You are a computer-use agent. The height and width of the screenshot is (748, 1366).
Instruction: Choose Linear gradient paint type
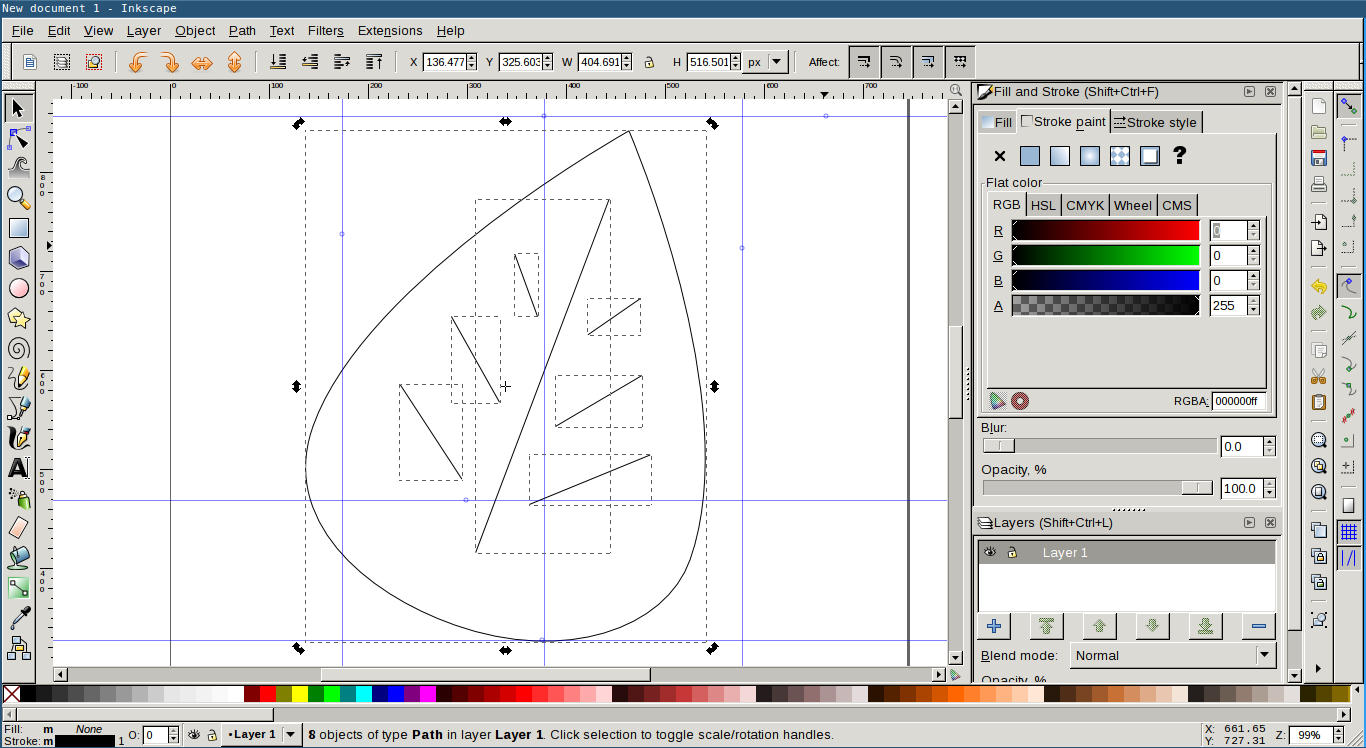[1060, 156]
